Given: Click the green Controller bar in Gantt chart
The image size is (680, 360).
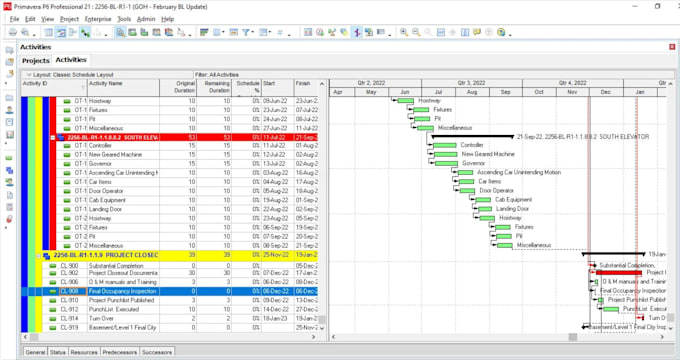Looking at the screenshot, I should 445,145.
